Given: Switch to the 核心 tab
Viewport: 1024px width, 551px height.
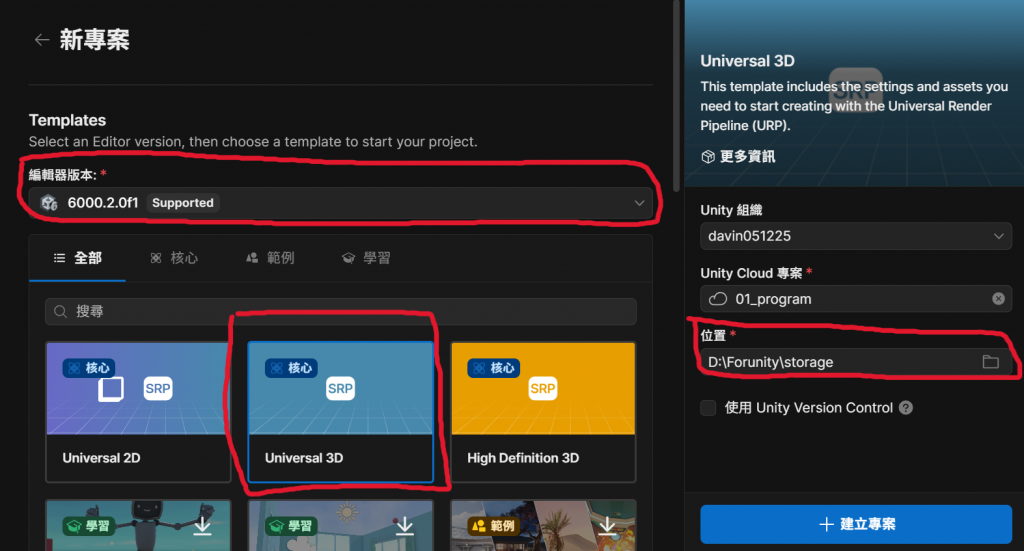Looking at the screenshot, I should tap(174, 258).
